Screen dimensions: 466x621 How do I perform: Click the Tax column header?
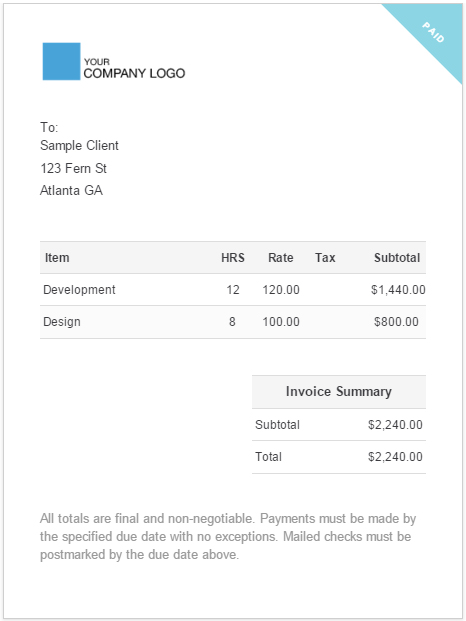[x=325, y=258]
